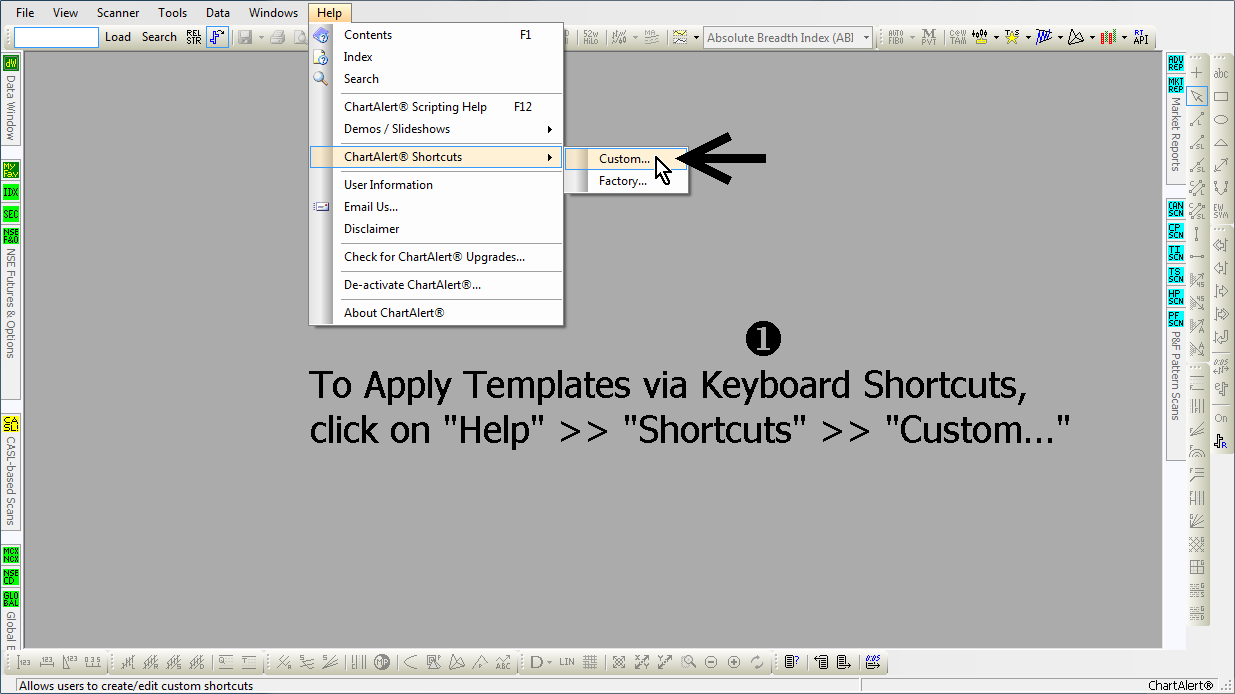Click the zoom-in plus icon in bottom toolbar
Image resolution: width=1235 pixels, height=694 pixels.
tap(734, 662)
